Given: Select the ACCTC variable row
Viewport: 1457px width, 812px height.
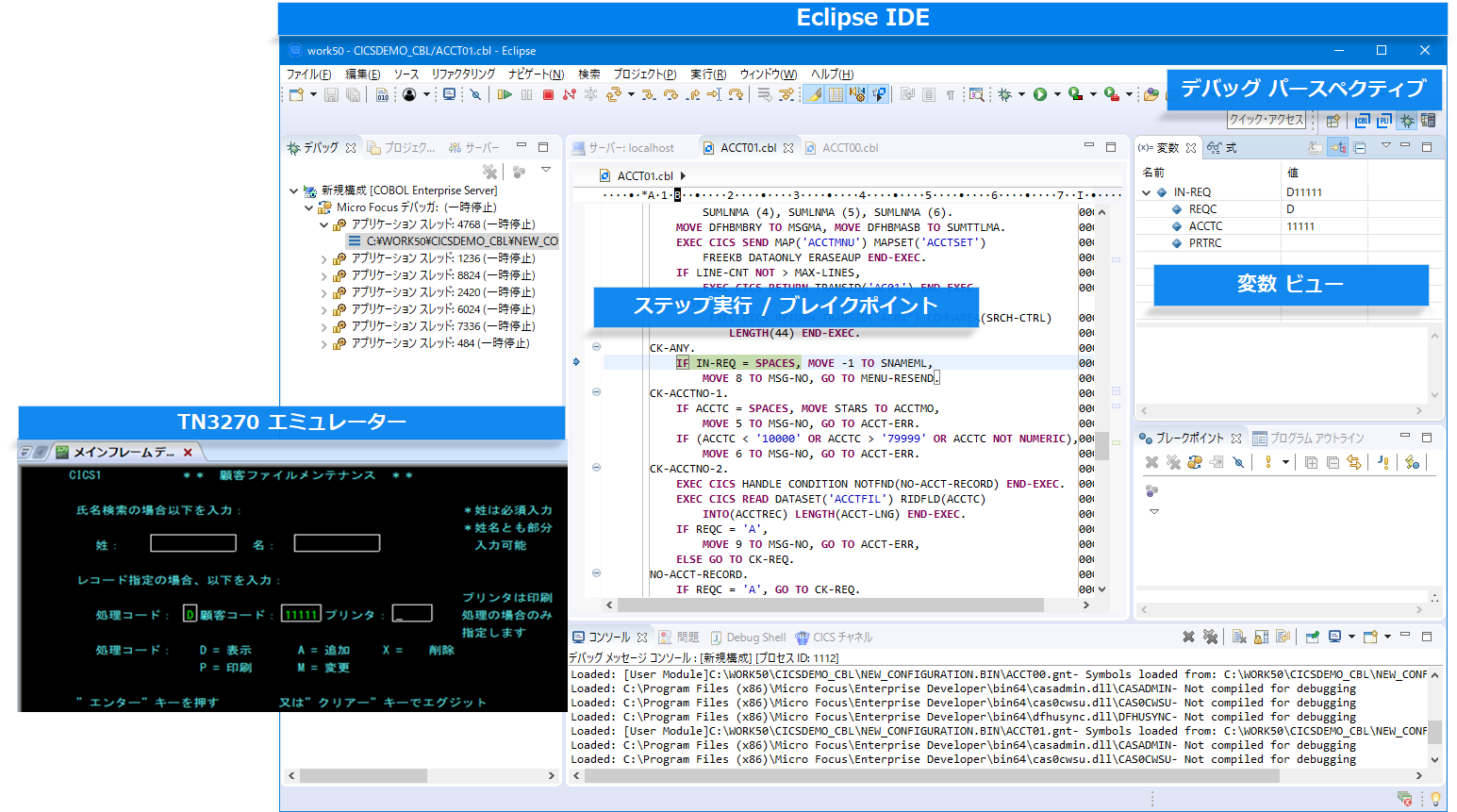Looking at the screenshot, I should (1288, 226).
